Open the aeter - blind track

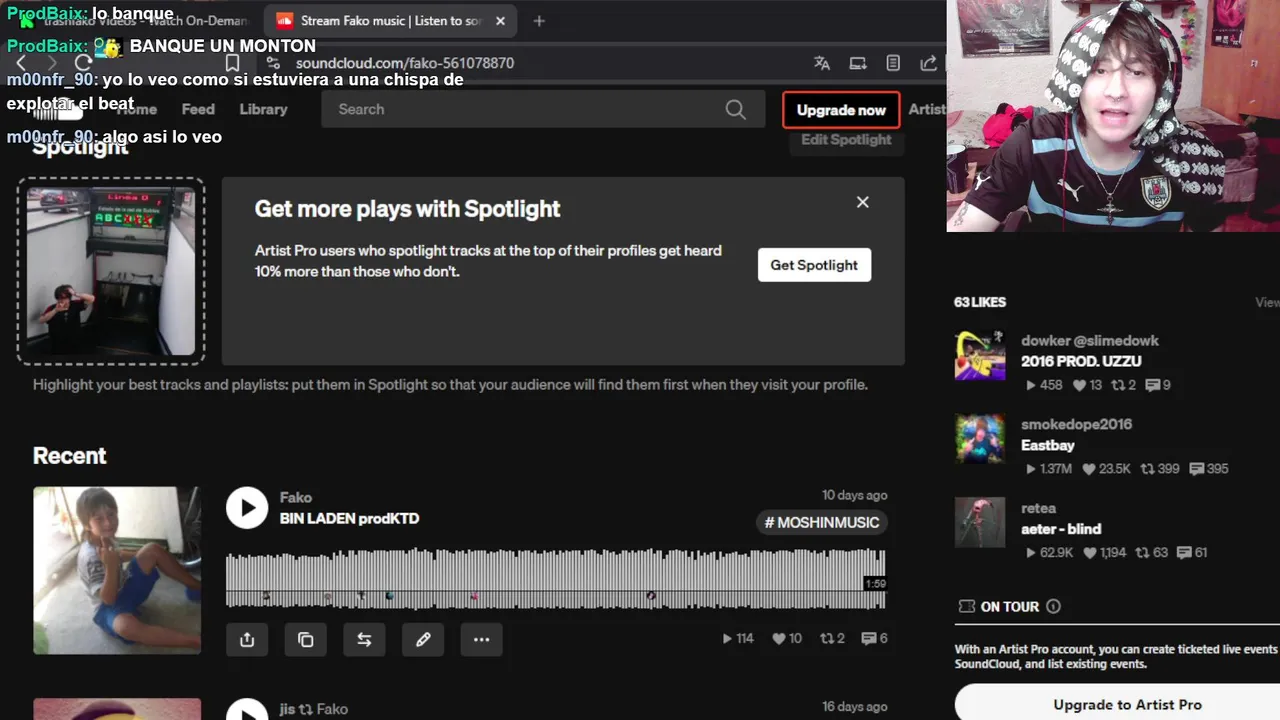(x=1061, y=529)
